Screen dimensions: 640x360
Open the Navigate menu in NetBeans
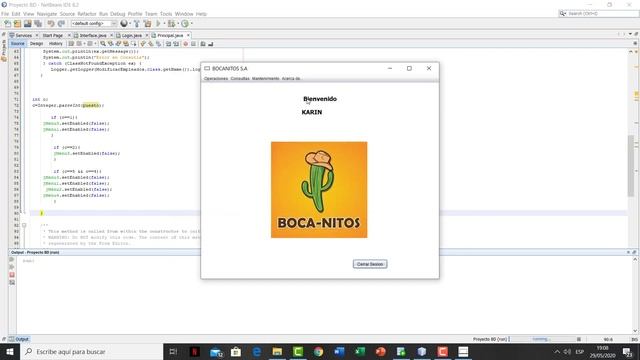point(47,14)
